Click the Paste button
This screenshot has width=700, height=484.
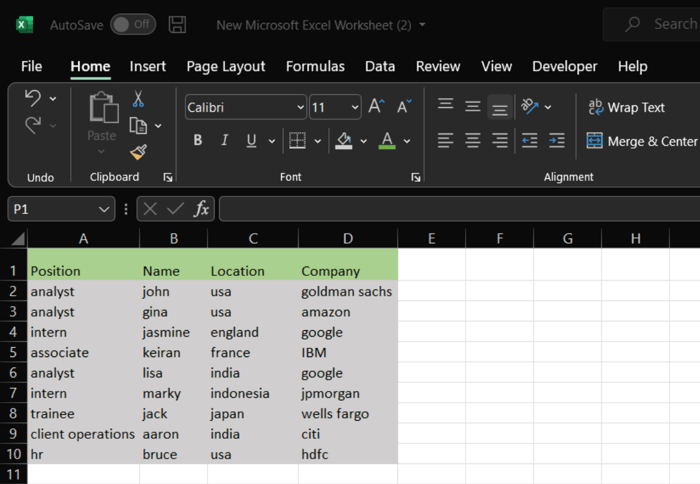[x=102, y=118]
